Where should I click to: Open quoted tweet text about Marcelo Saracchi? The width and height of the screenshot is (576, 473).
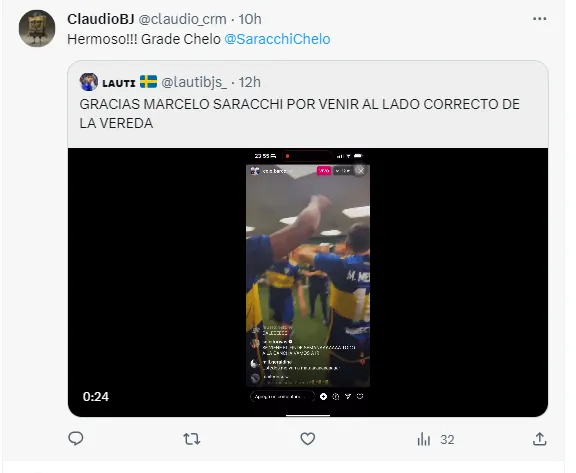pyautogui.click(x=299, y=113)
